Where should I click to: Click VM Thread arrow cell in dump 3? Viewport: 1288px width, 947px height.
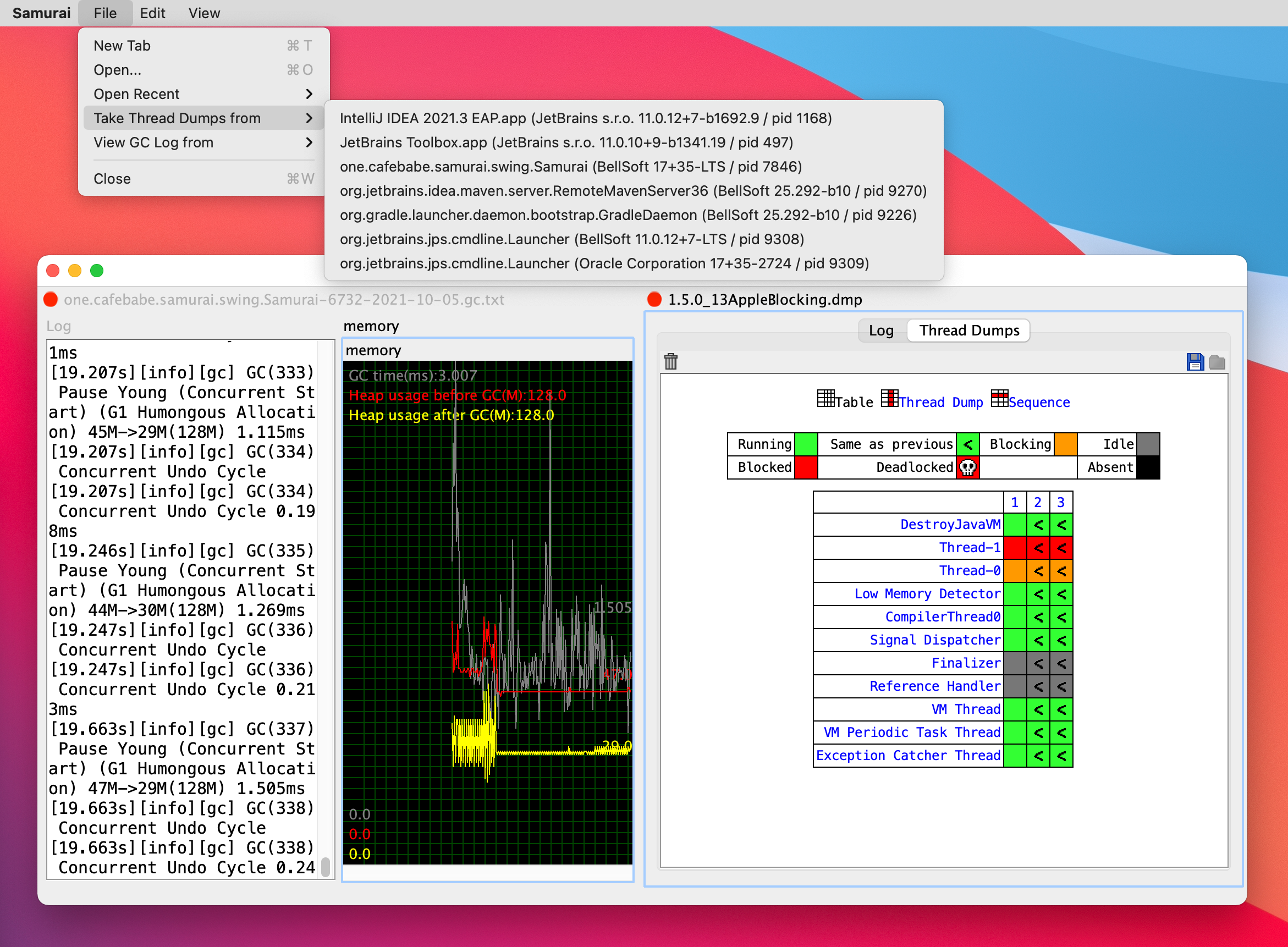(1061, 709)
